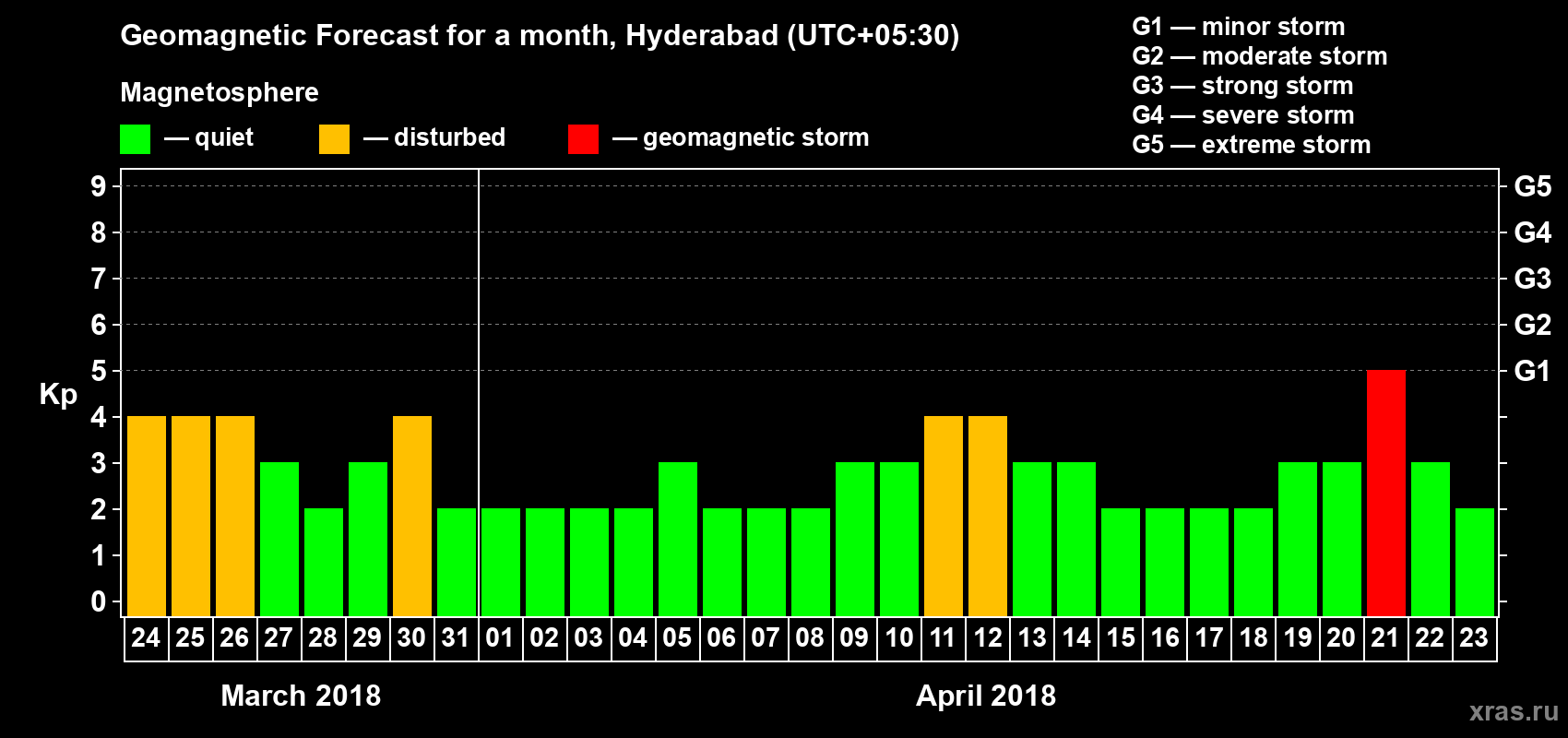Image resolution: width=1568 pixels, height=738 pixels.
Task: Click the 'G3 — strong storm' legend text
Action: point(1242,86)
